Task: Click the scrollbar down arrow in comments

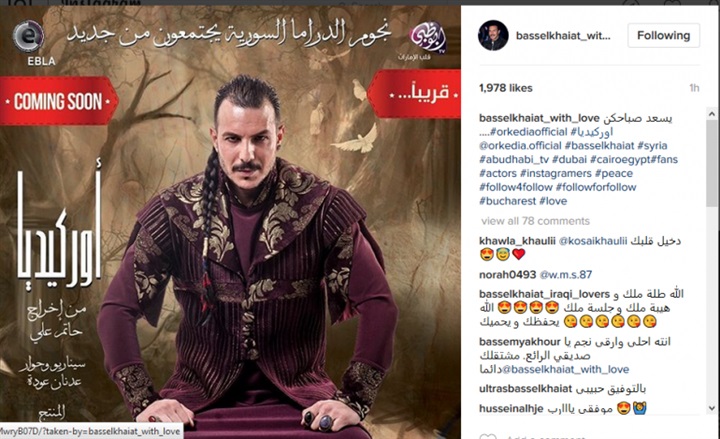Action: click(x=712, y=408)
